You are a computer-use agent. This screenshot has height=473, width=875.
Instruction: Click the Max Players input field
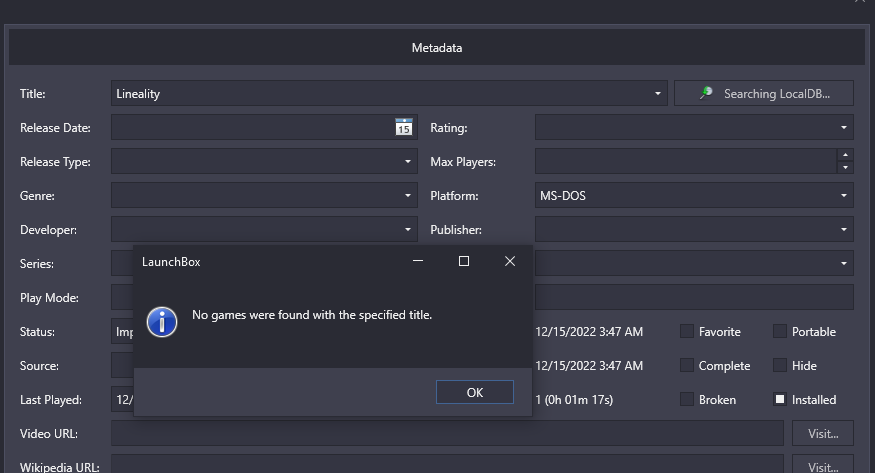coord(686,162)
